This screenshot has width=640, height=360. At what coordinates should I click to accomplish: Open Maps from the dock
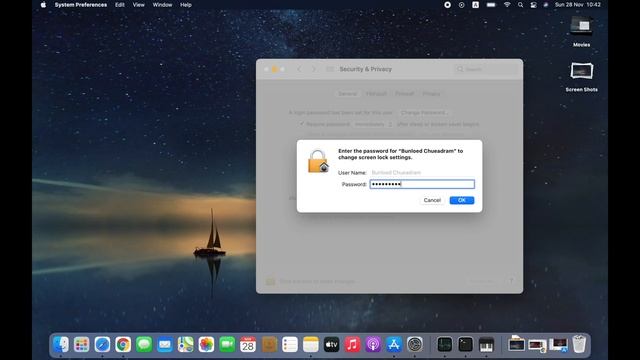pyautogui.click(x=186, y=344)
